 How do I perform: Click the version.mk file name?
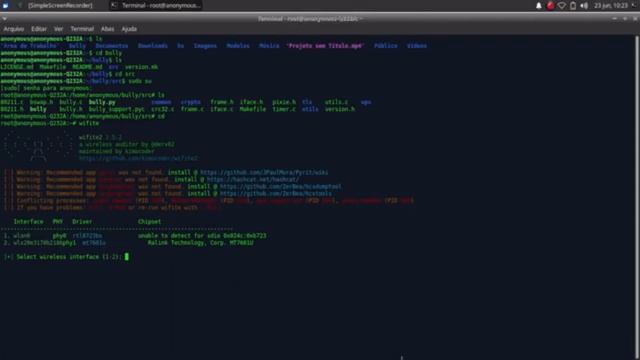(x=142, y=67)
